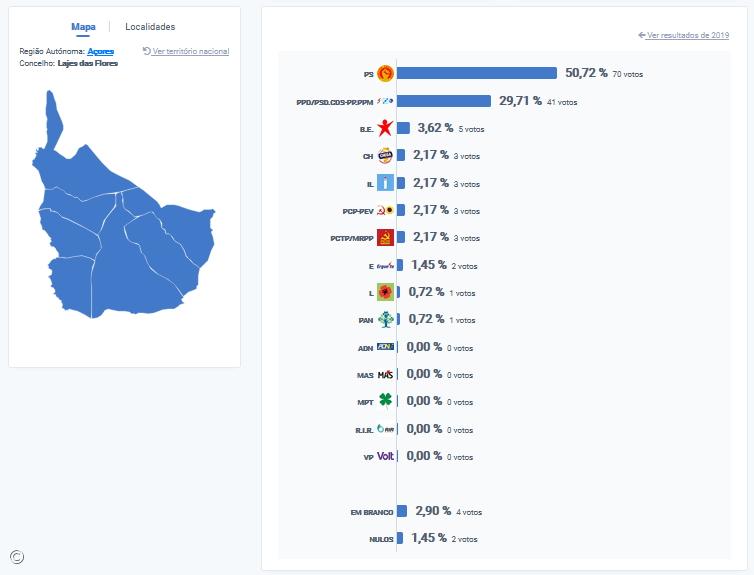Click the PS party logo icon
Image resolution: width=754 pixels, height=575 pixels.
coord(385,73)
